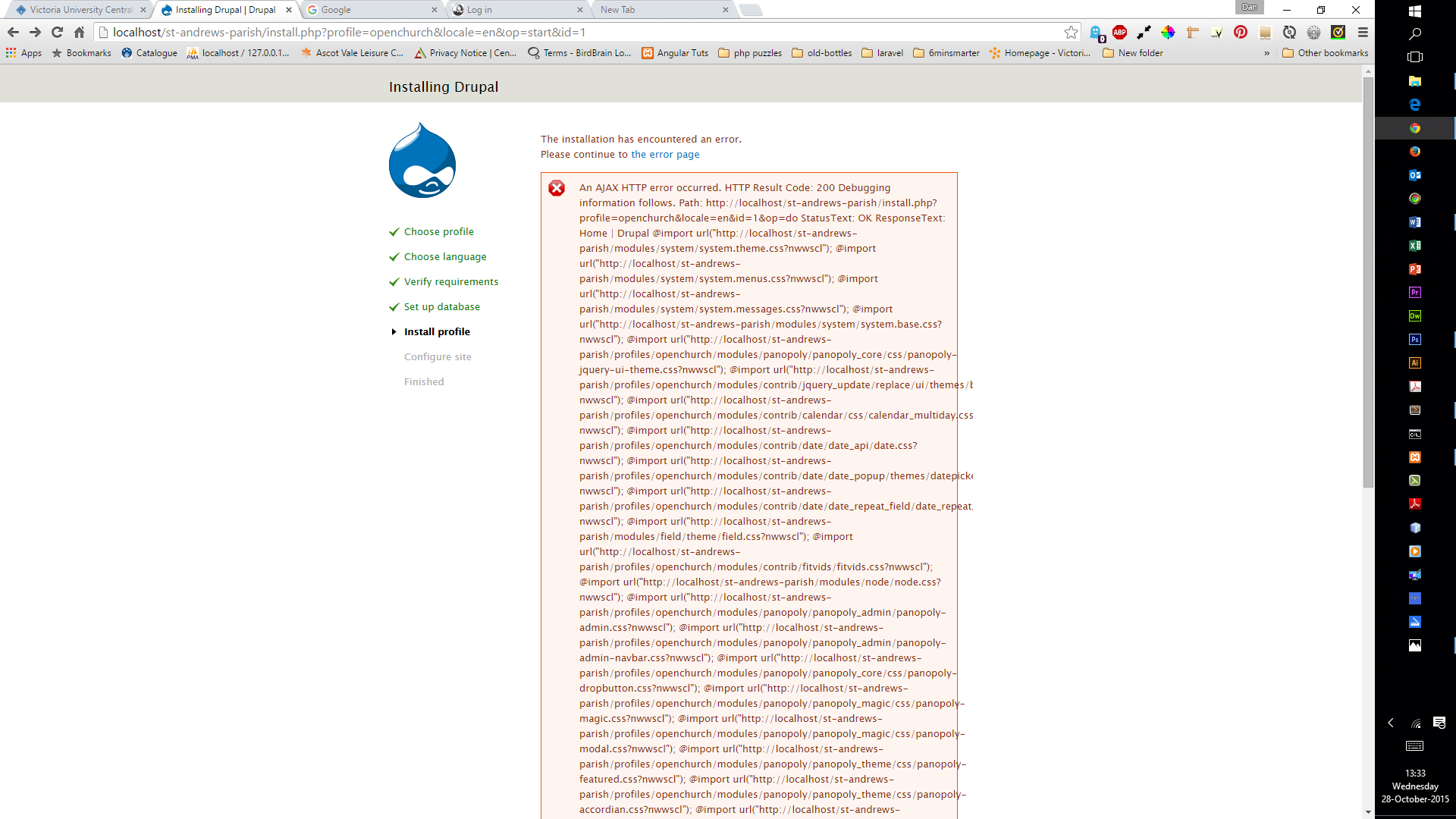Image resolution: width=1456 pixels, height=819 pixels.
Task: Show hidden system tray icons
Action: point(1391,723)
